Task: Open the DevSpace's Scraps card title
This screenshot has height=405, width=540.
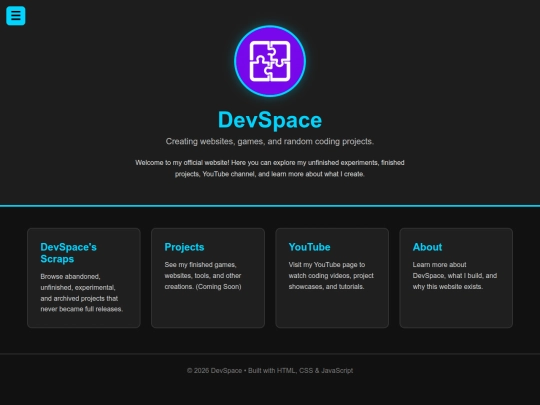Action: pyautogui.click(x=69, y=253)
